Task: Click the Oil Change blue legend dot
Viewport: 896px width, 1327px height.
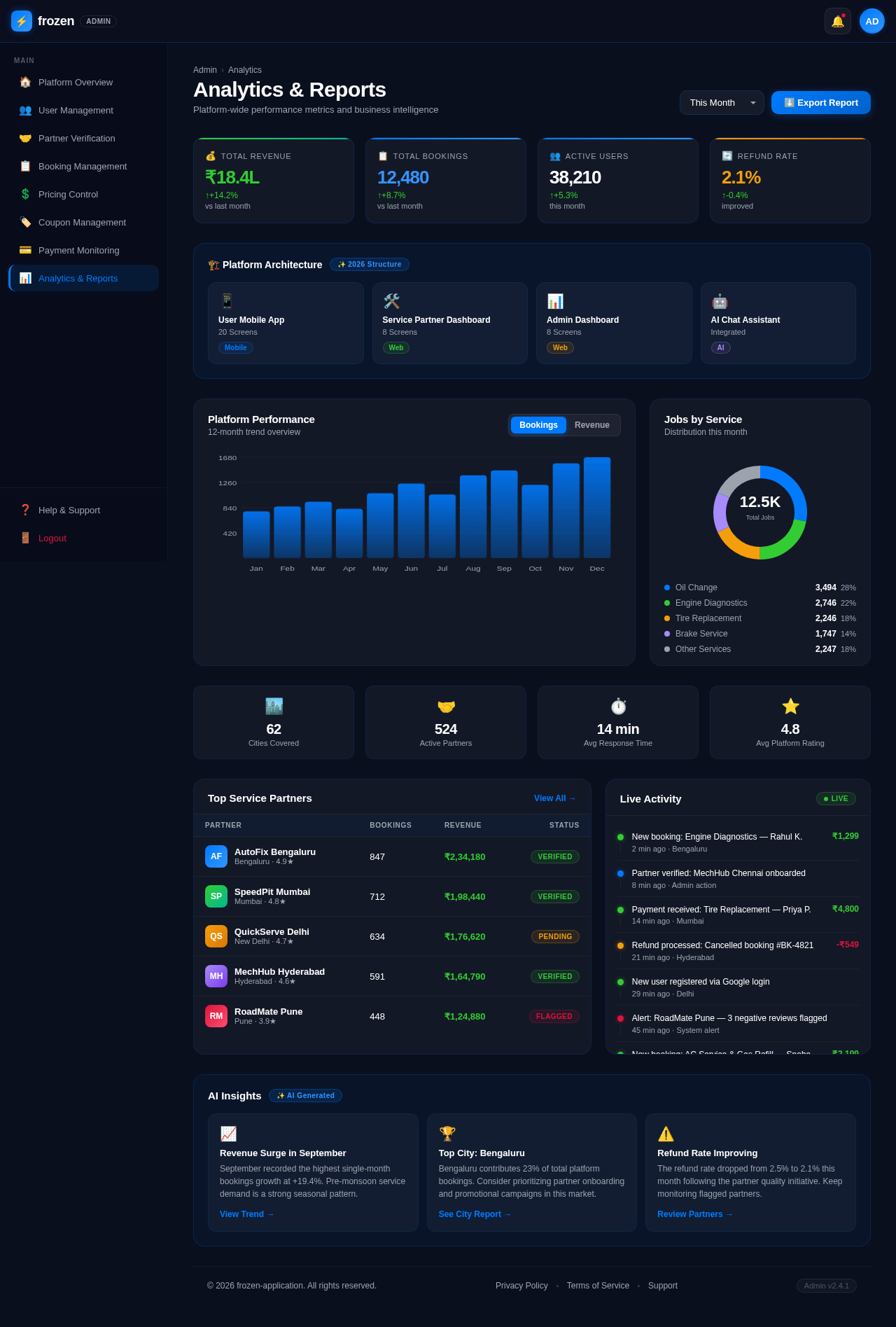Action: click(667, 588)
